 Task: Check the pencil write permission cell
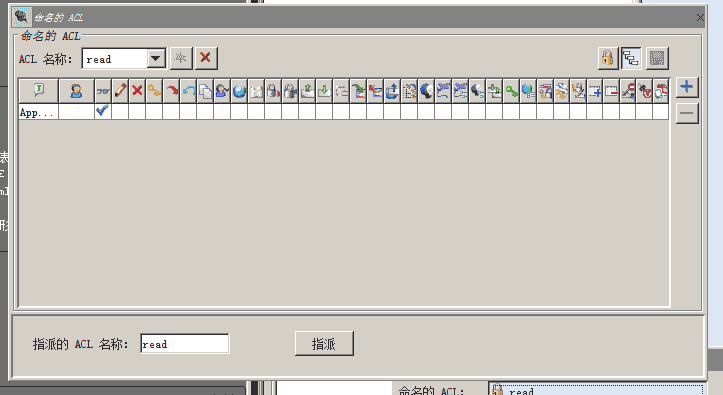(x=120, y=112)
